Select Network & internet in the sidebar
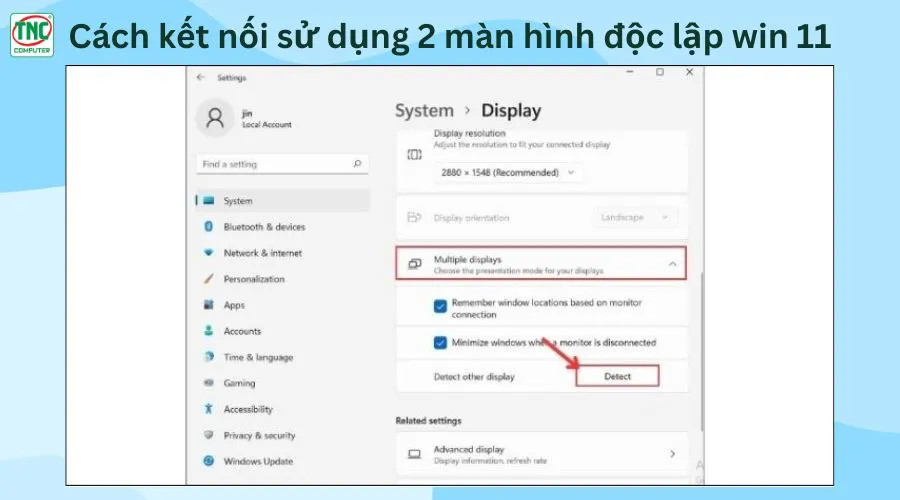The image size is (900, 500). pos(282,252)
